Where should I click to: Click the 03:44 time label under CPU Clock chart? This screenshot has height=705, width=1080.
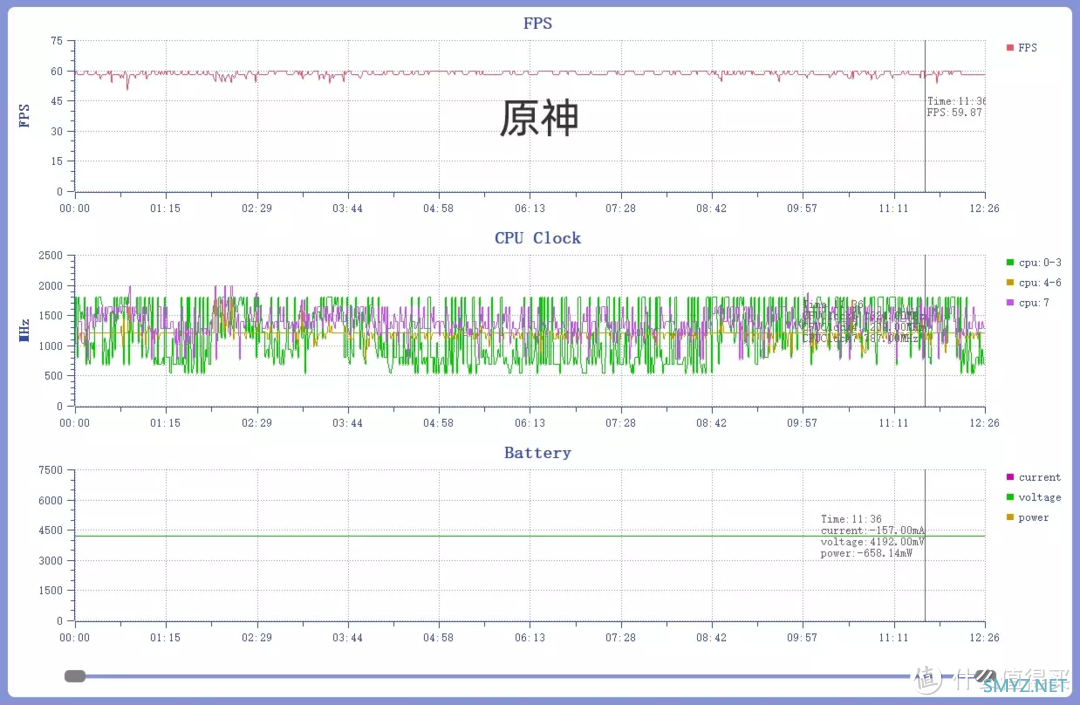point(347,423)
